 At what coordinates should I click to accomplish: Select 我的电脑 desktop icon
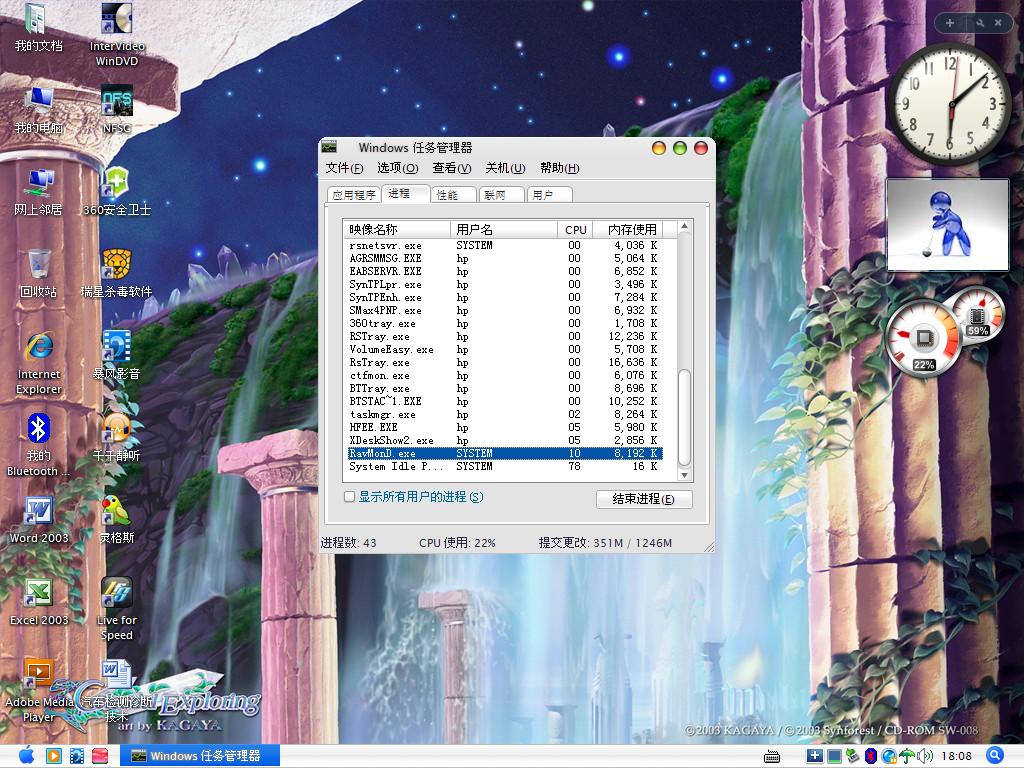pyautogui.click(x=39, y=110)
